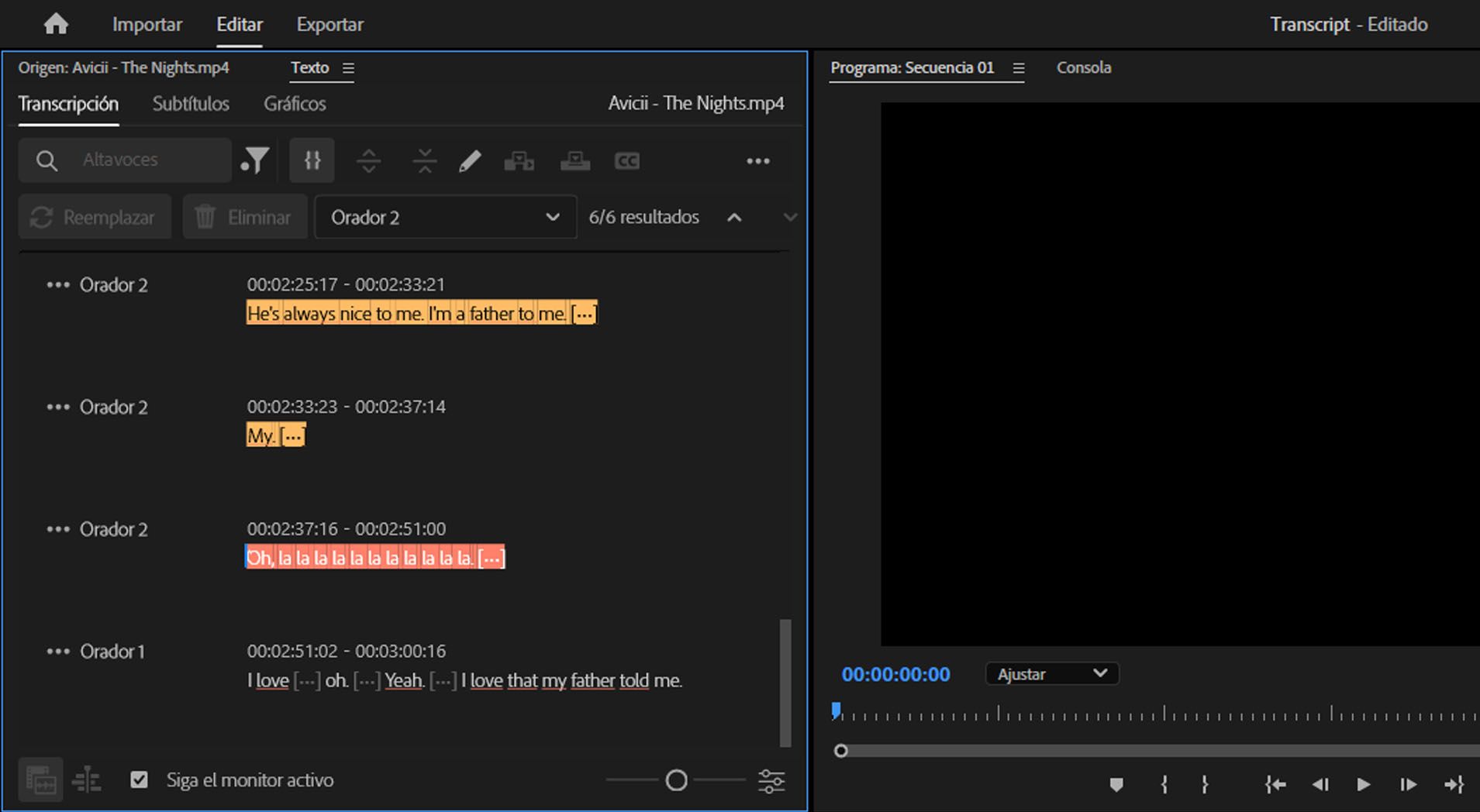Create captions with the CC icon

pos(627,161)
